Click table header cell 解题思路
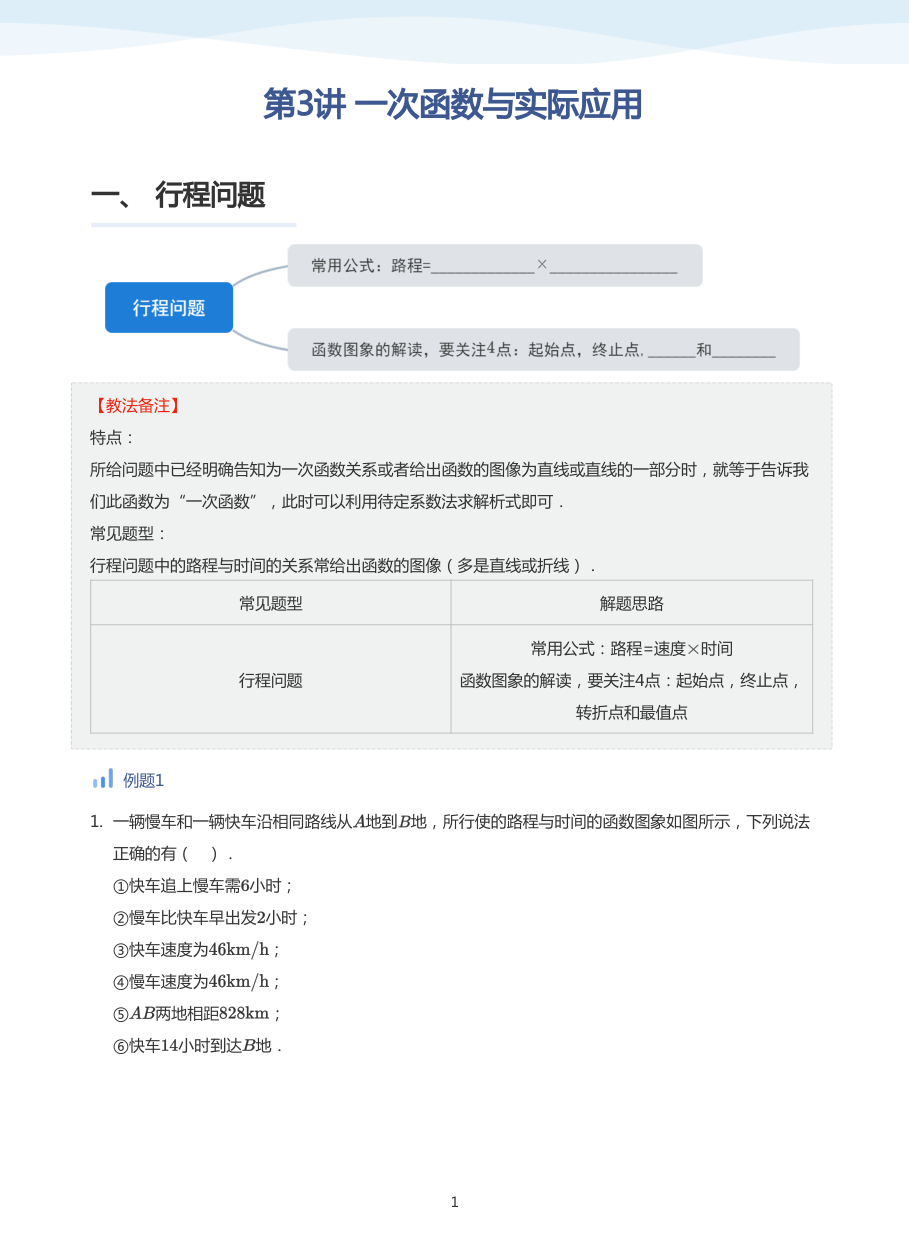Image resolution: width=909 pixels, height=1233 pixels. (632, 603)
